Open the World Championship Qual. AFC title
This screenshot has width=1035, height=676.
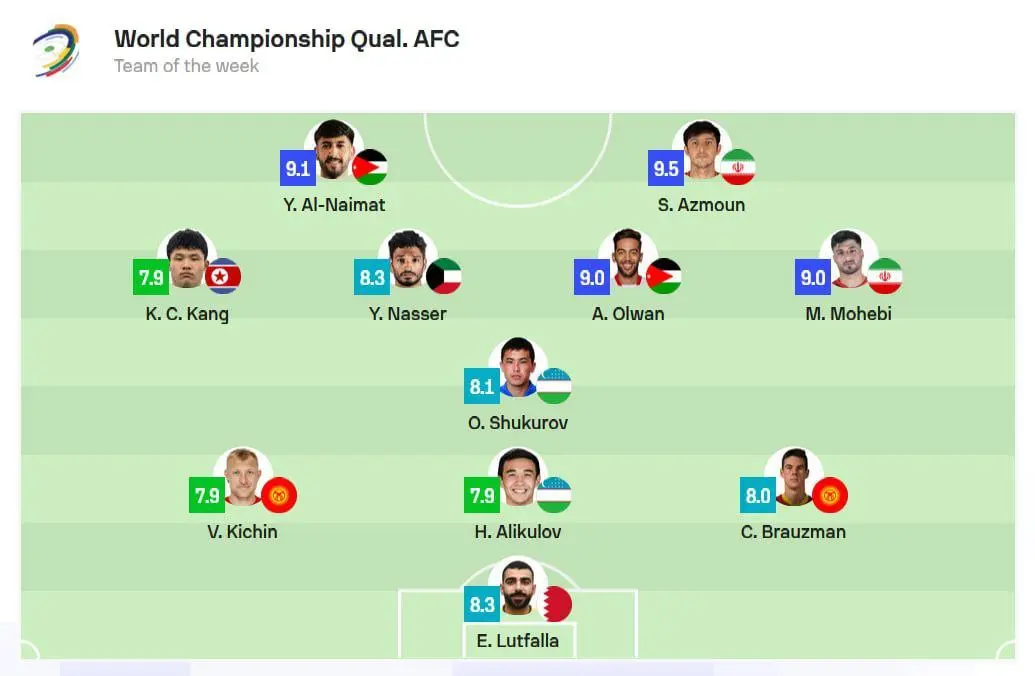click(x=286, y=39)
